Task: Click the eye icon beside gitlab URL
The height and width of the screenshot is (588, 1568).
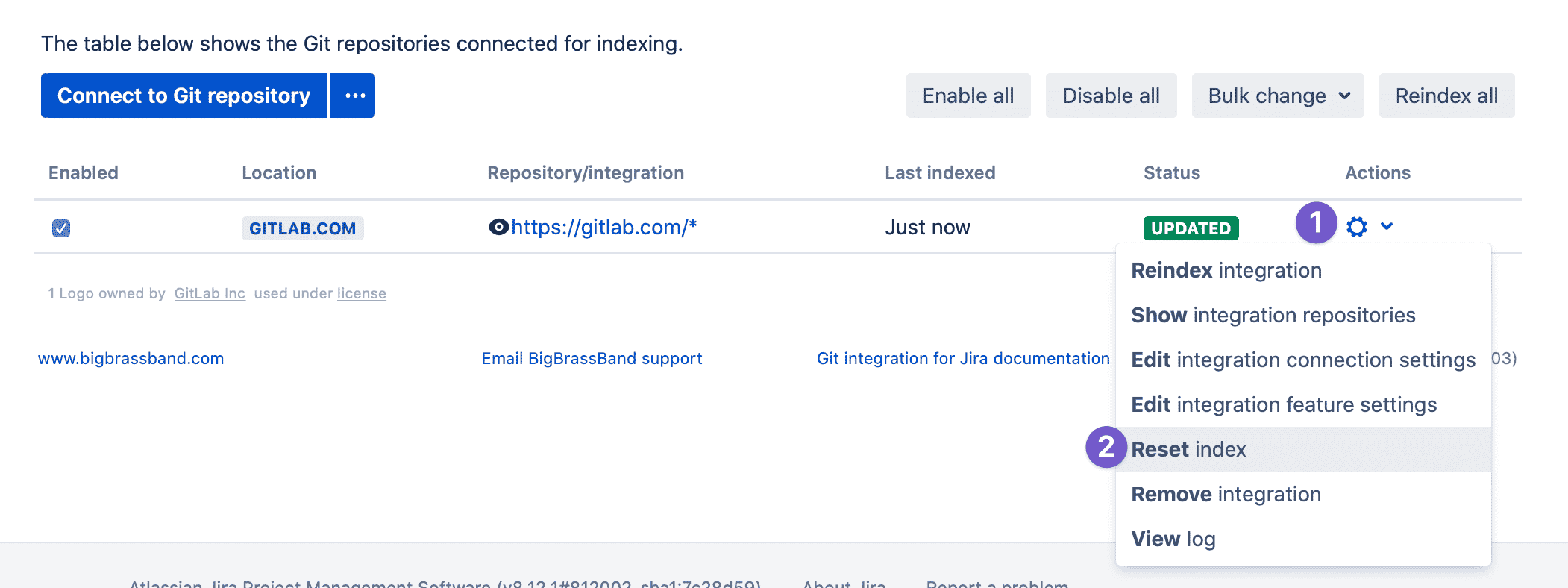Action: tap(498, 227)
